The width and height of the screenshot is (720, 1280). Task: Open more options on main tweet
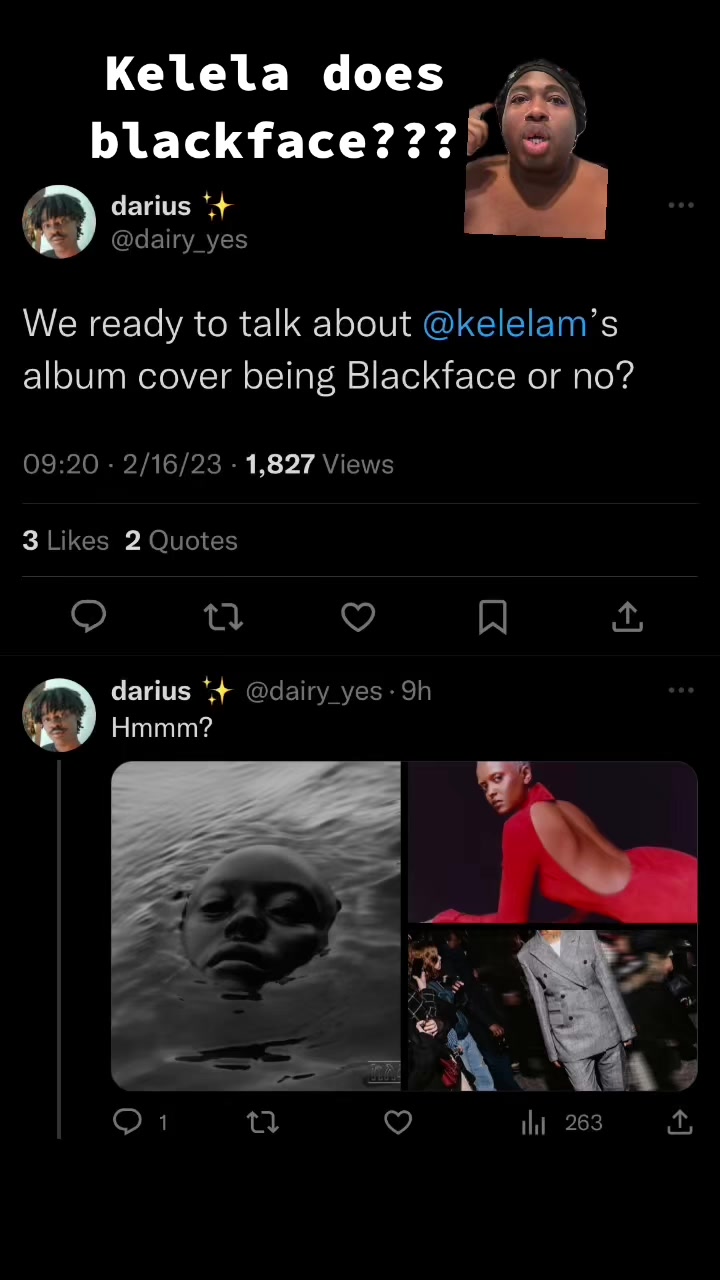point(681,205)
